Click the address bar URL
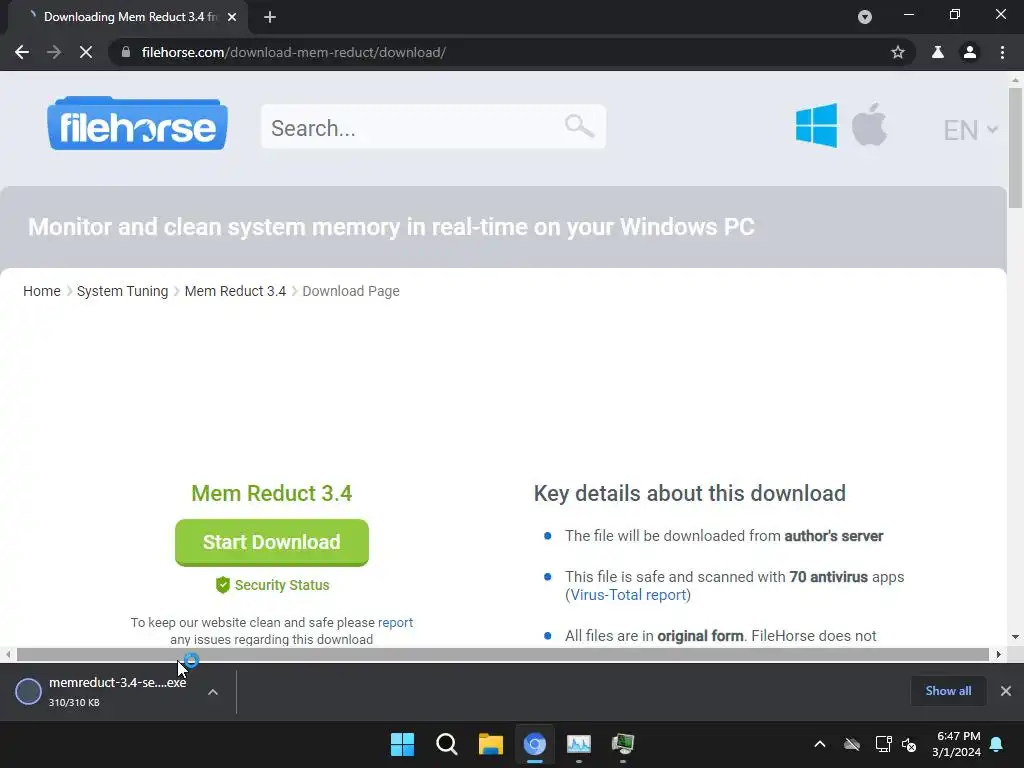The image size is (1024, 768). point(294,52)
